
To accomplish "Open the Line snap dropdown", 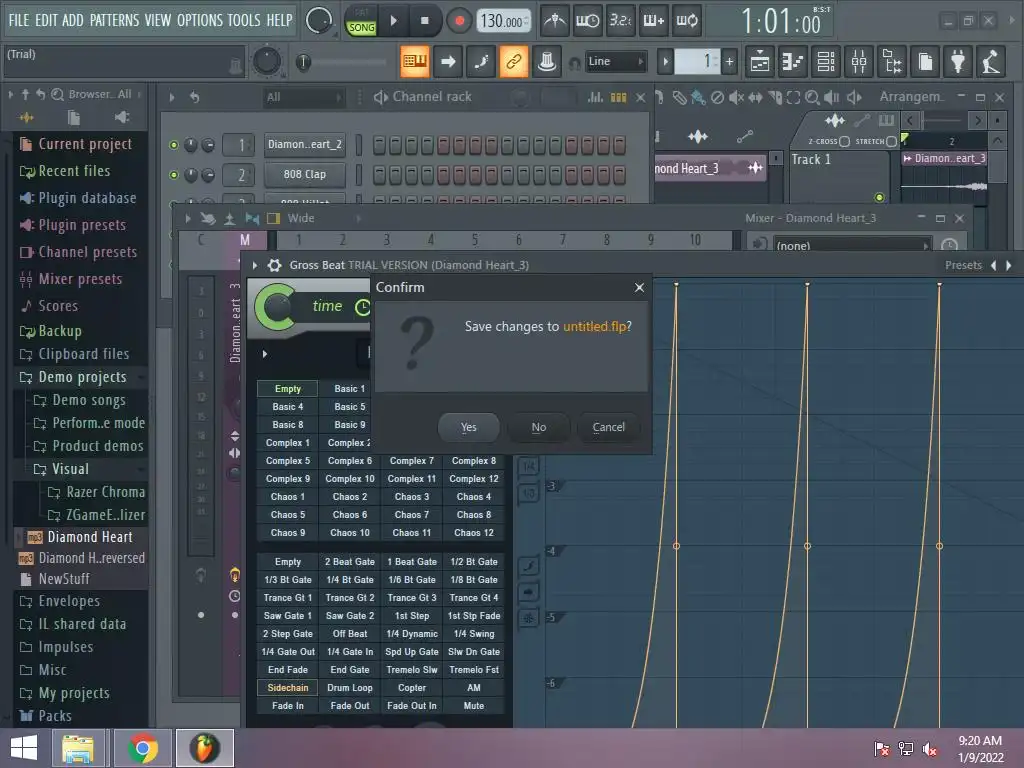I will 615,61.
